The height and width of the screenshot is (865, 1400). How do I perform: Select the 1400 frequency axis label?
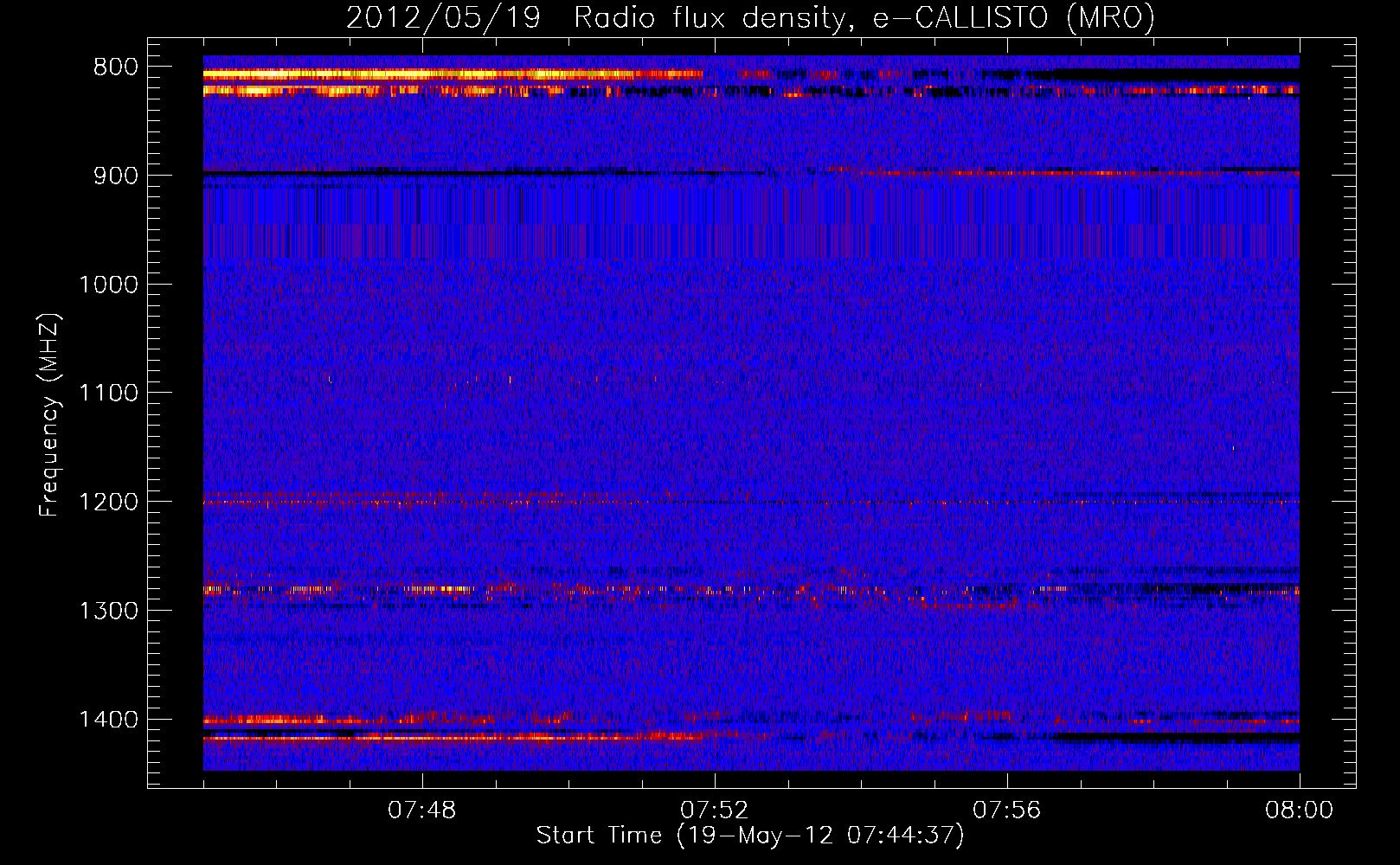tap(109, 720)
